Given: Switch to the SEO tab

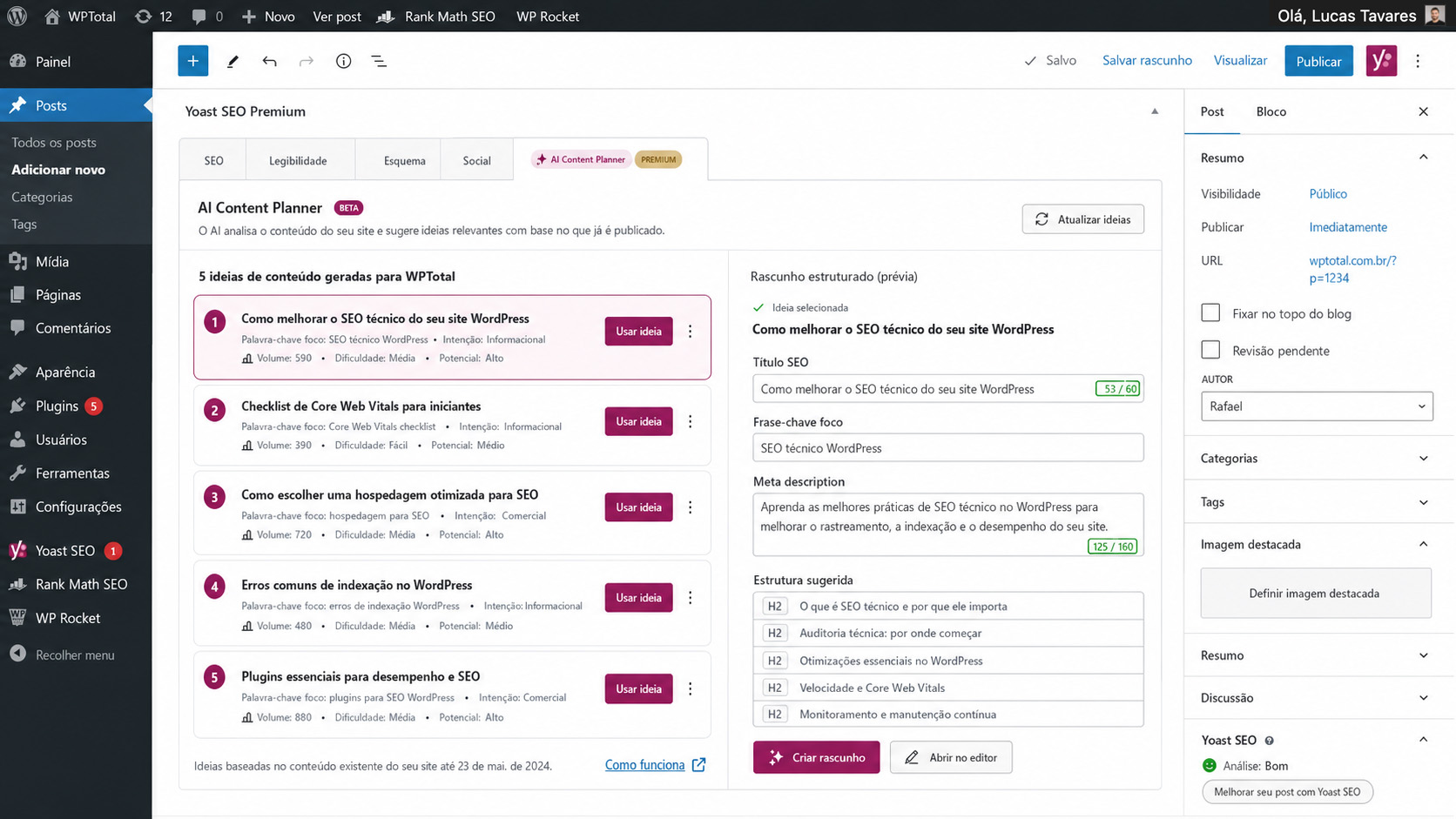Looking at the screenshot, I should pos(213,160).
